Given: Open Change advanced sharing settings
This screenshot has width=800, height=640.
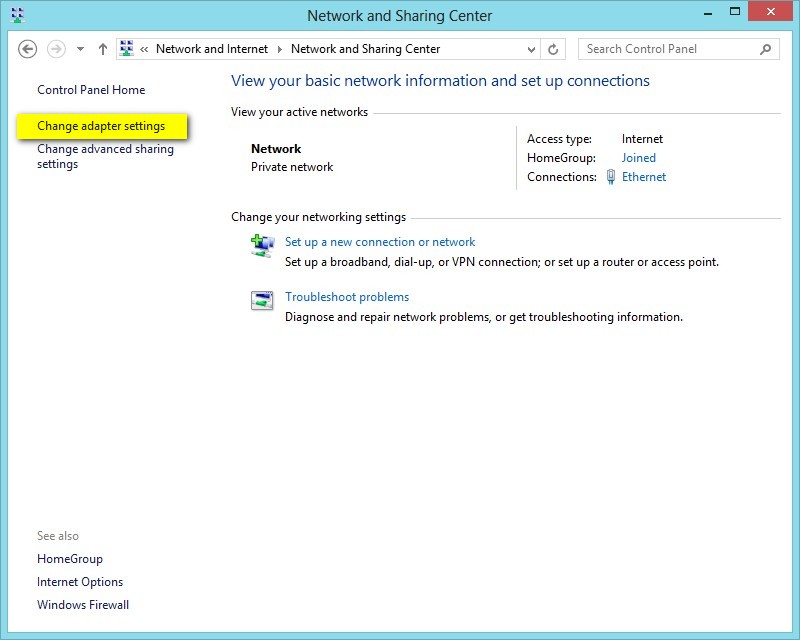Looking at the screenshot, I should pyautogui.click(x=105, y=156).
